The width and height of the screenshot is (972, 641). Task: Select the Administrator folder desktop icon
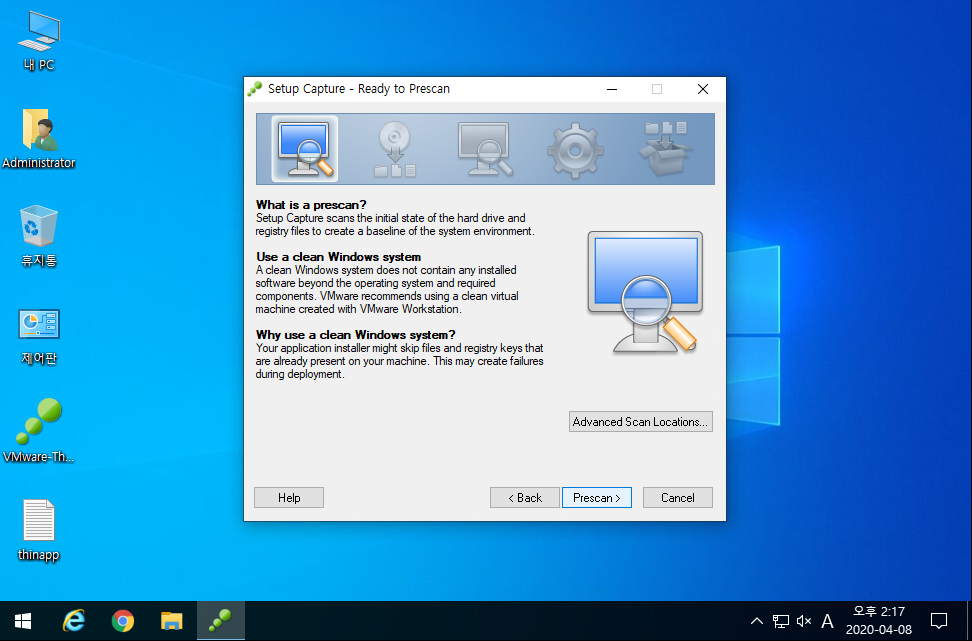38,138
